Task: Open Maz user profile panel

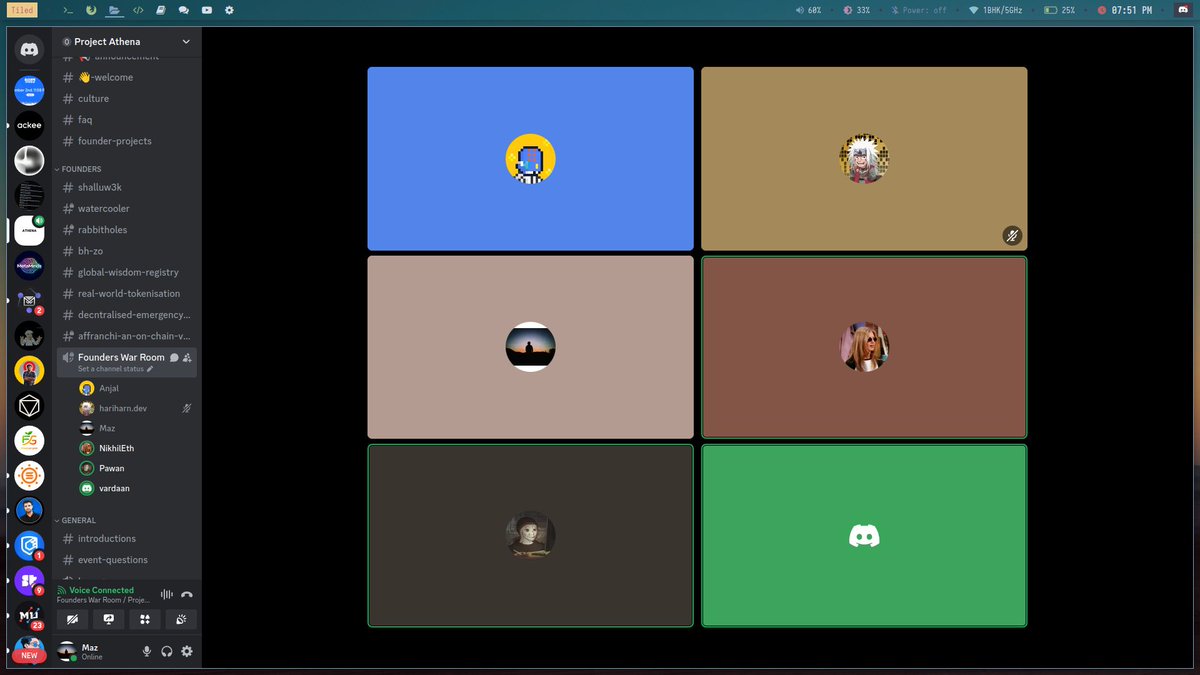Action: pos(95,651)
